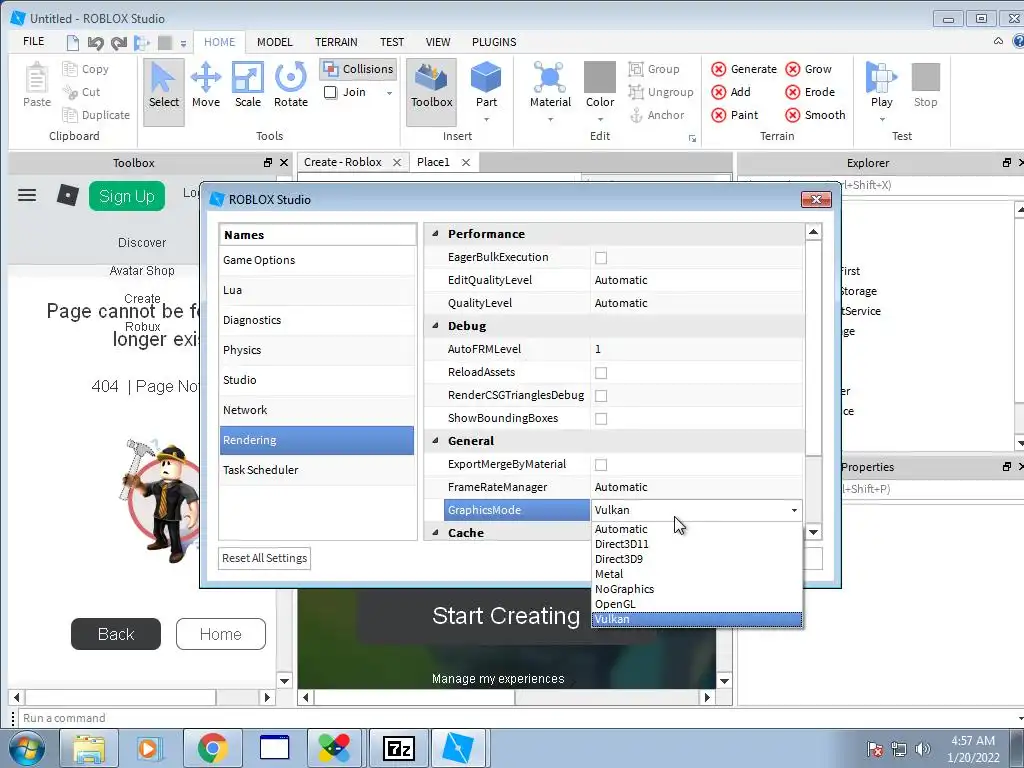Open Google Chrome from the taskbar
The image size is (1024, 768).
[212, 748]
